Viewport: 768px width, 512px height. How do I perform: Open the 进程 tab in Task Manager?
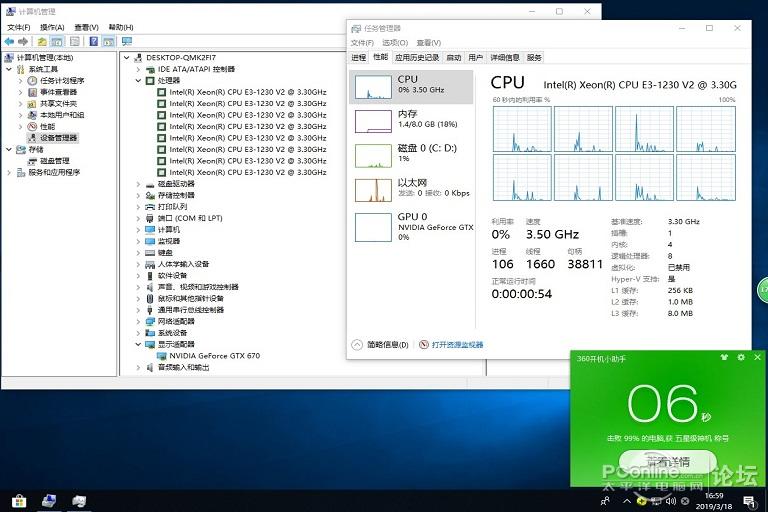pyautogui.click(x=359, y=57)
